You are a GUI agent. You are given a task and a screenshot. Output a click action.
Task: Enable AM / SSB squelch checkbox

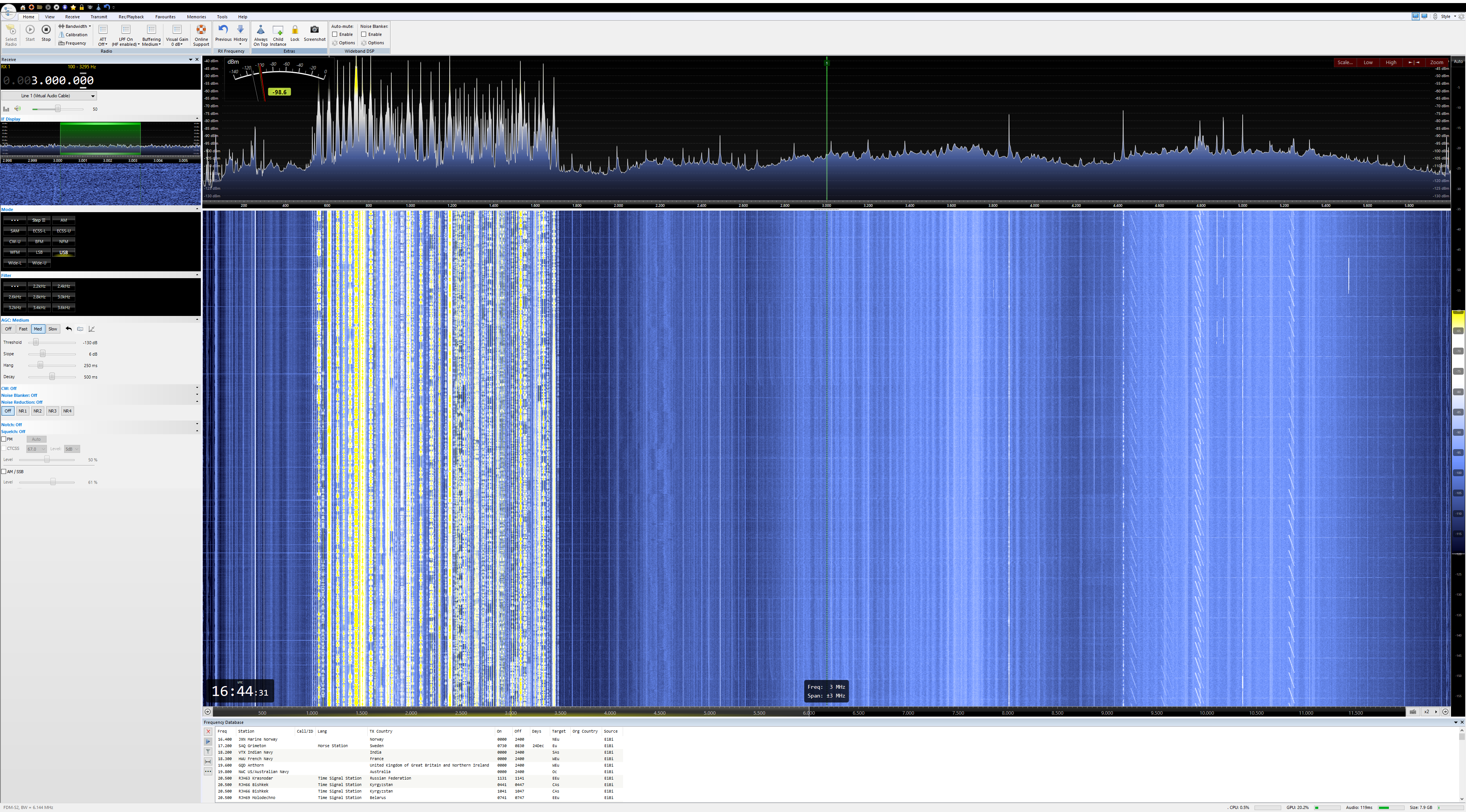coord(4,472)
